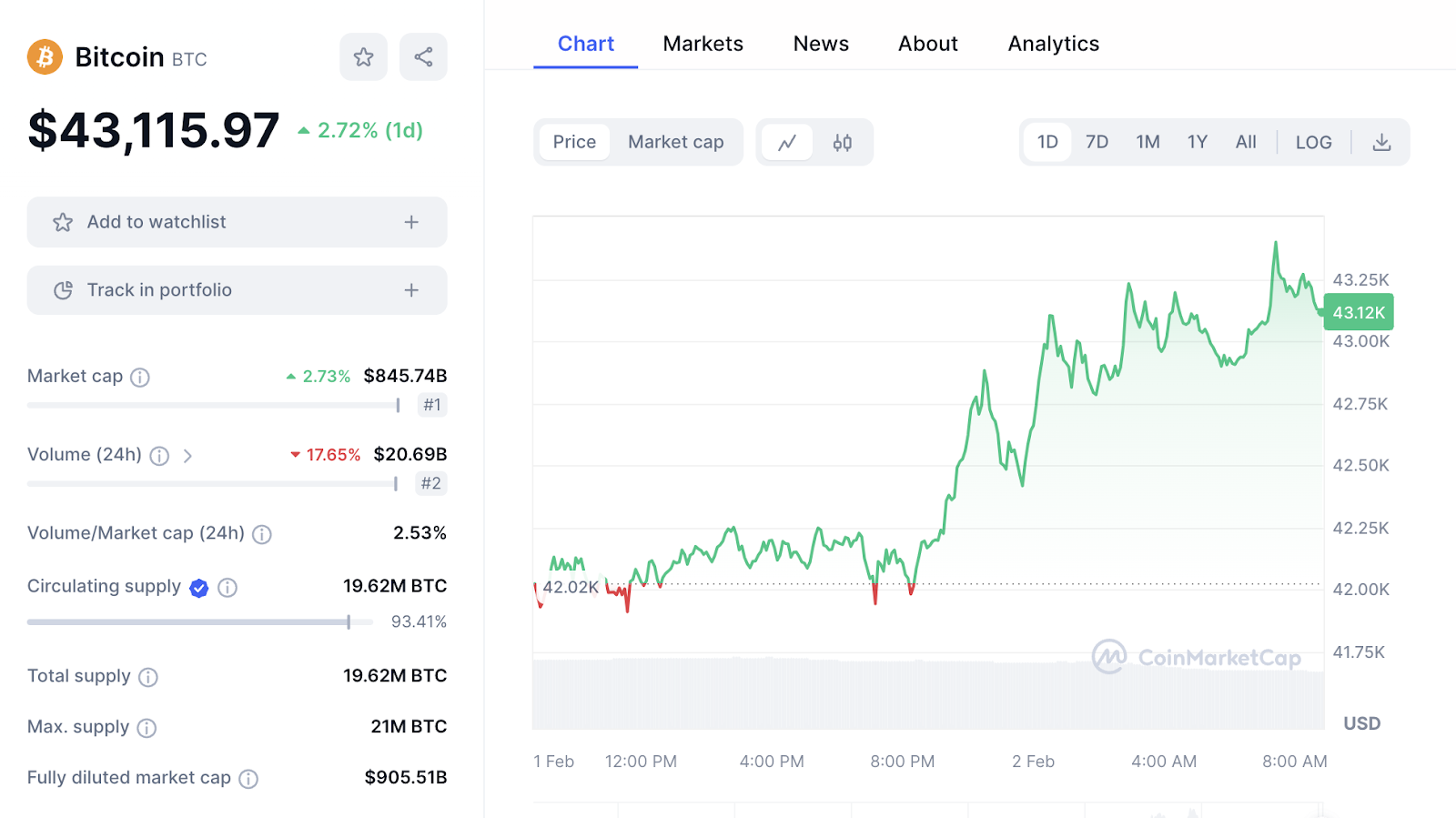Switch to candlestick chart icon
Screen dimensions: 1456x818
pyautogui.click(x=843, y=143)
